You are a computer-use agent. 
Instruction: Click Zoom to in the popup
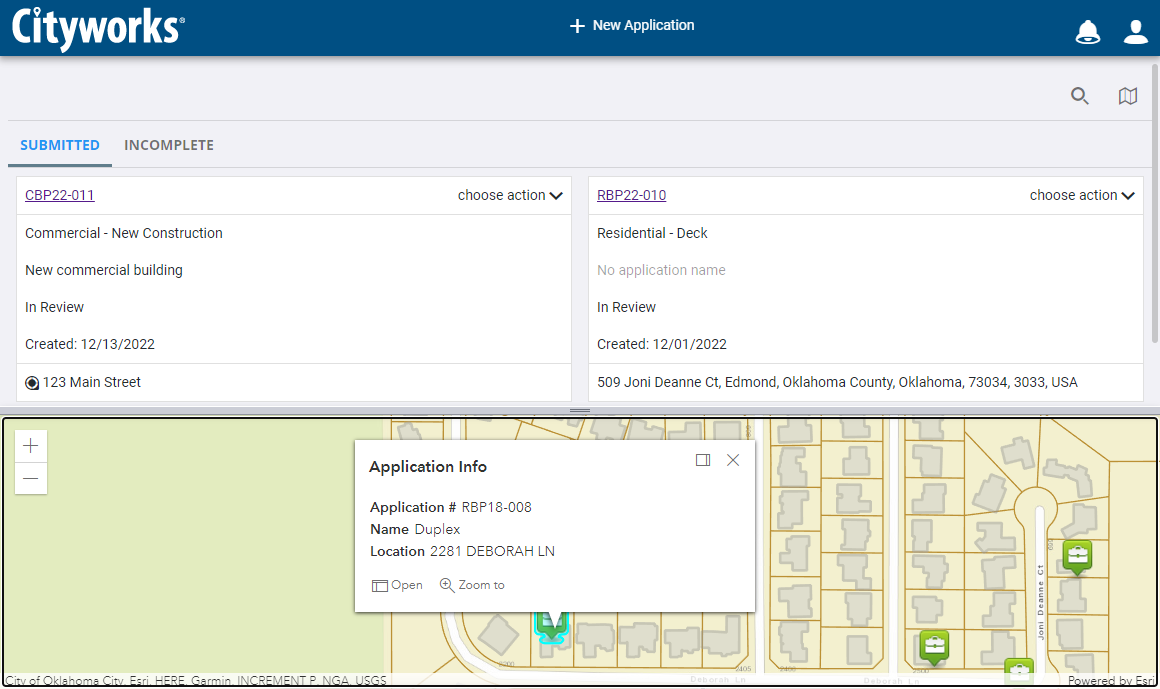click(x=472, y=585)
